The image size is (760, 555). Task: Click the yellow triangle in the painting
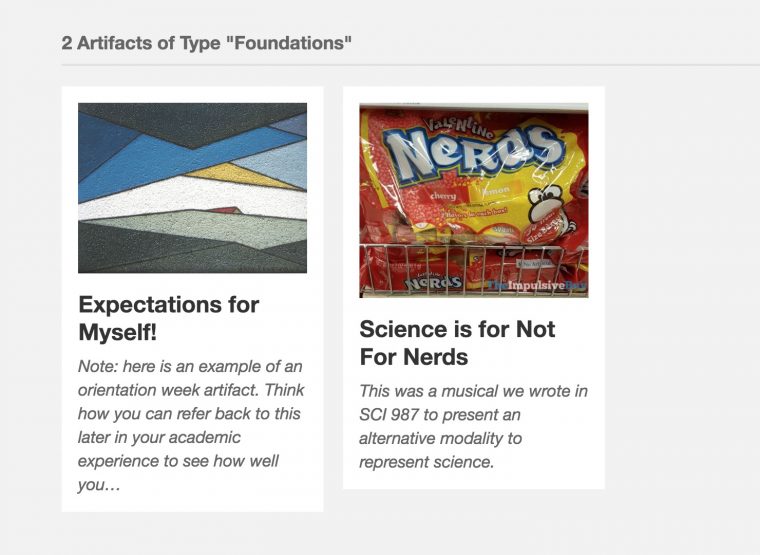pyautogui.click(x=242, y=175)
